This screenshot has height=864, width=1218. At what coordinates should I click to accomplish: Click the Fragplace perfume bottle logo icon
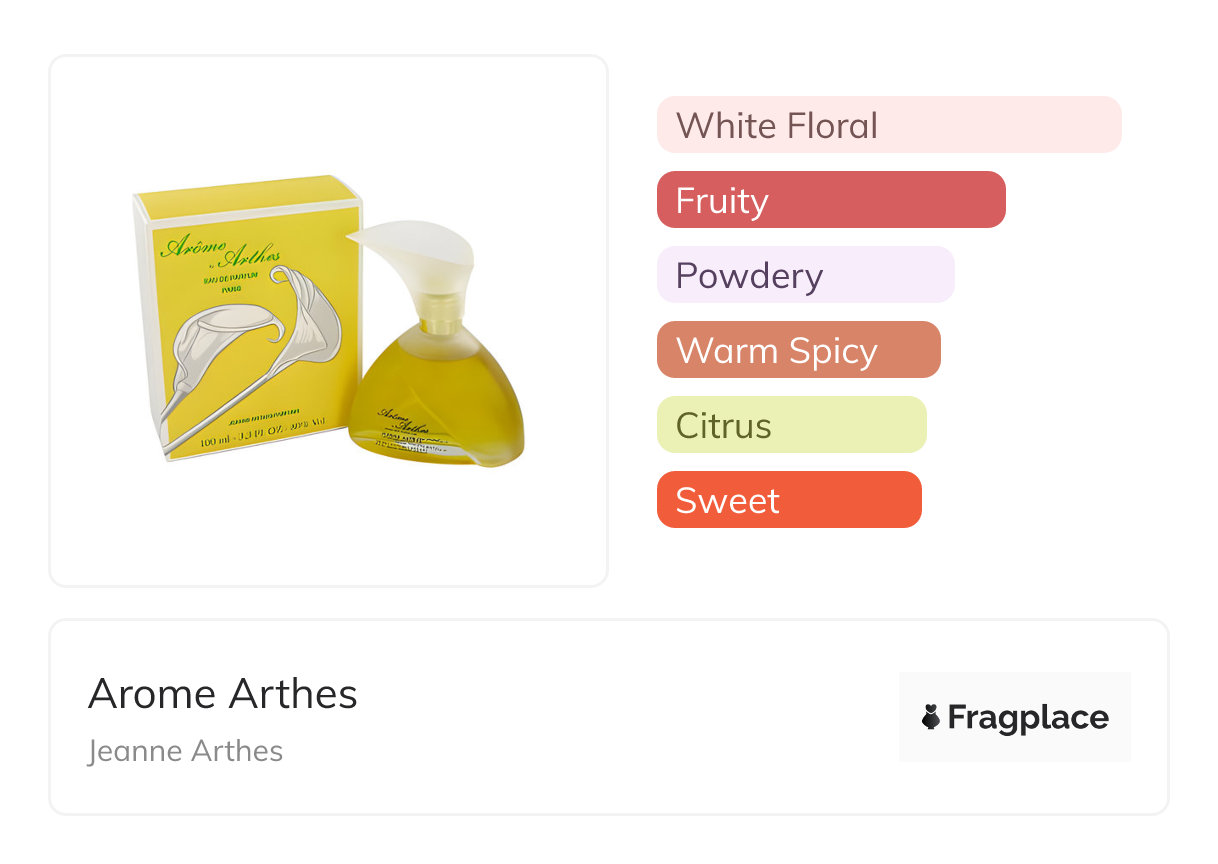pyautogui.click(x=931, y=717)
